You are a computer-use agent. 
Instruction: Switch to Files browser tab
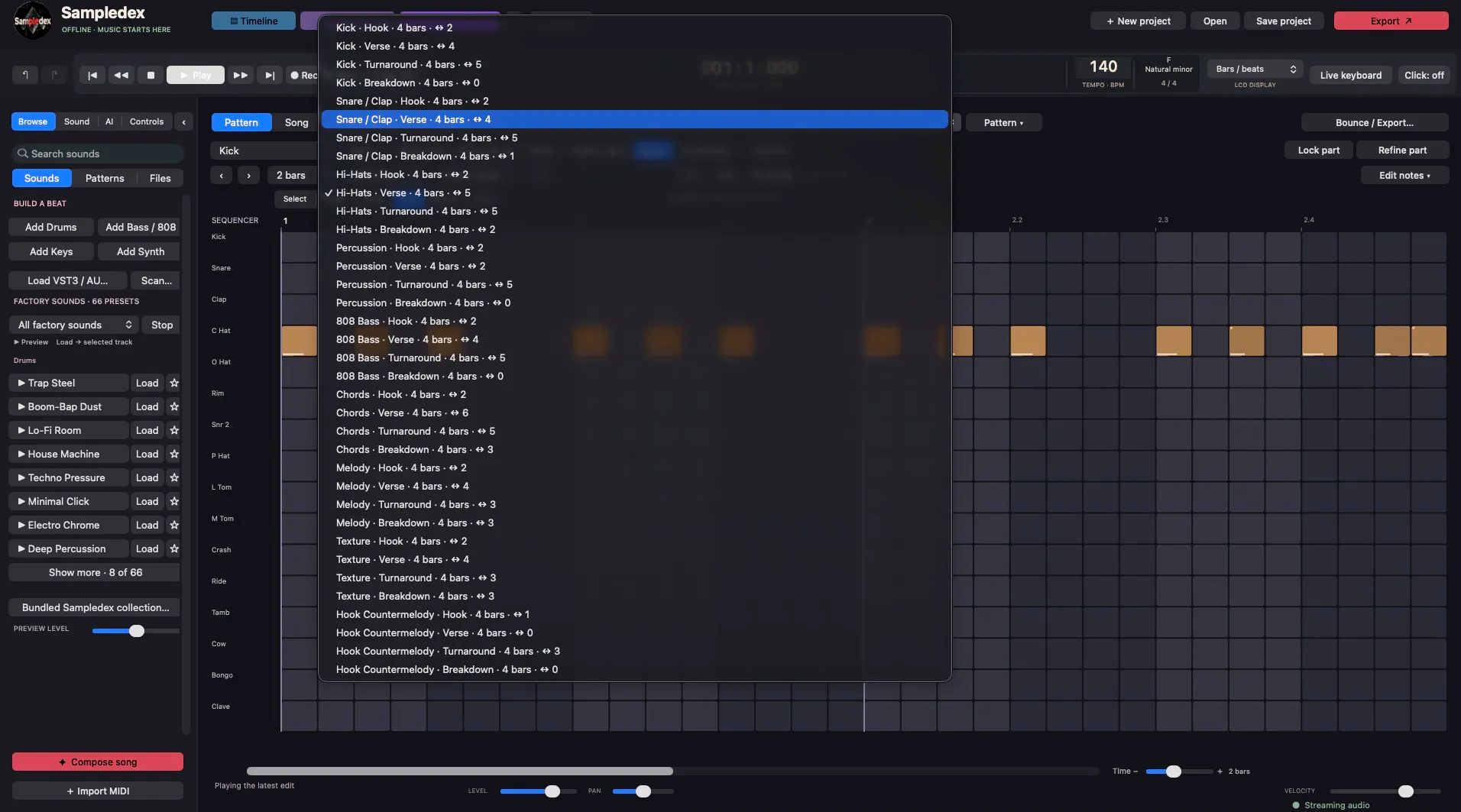pyautogui.click(x=160, y=178)
